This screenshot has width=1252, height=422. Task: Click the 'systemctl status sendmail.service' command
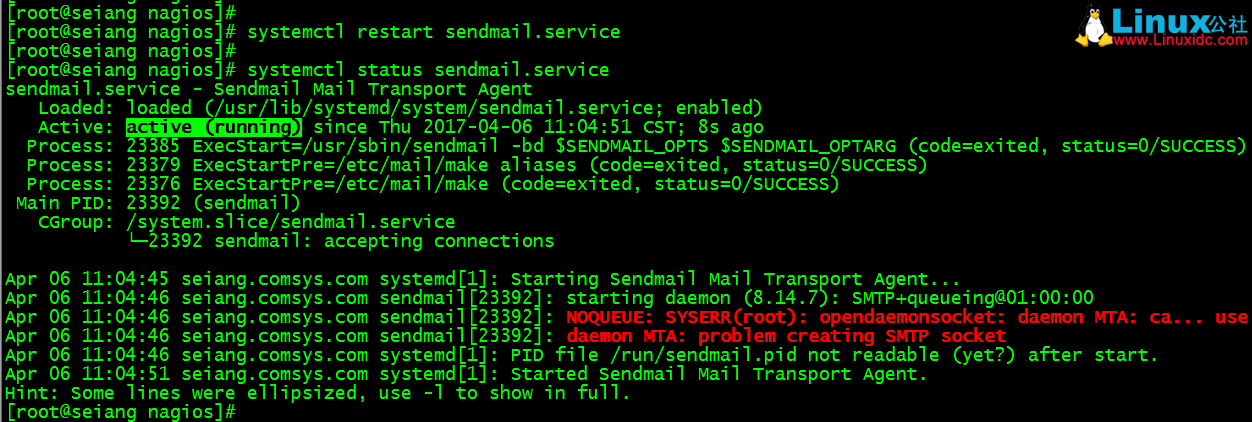(428, 70)
